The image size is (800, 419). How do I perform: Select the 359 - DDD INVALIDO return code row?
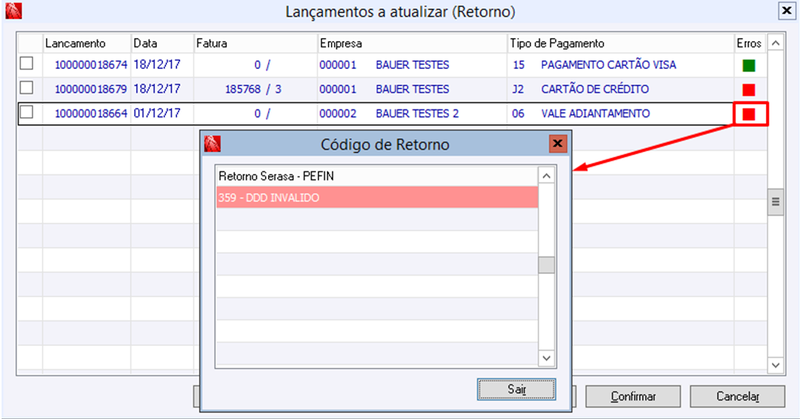(x=377, y=198)
